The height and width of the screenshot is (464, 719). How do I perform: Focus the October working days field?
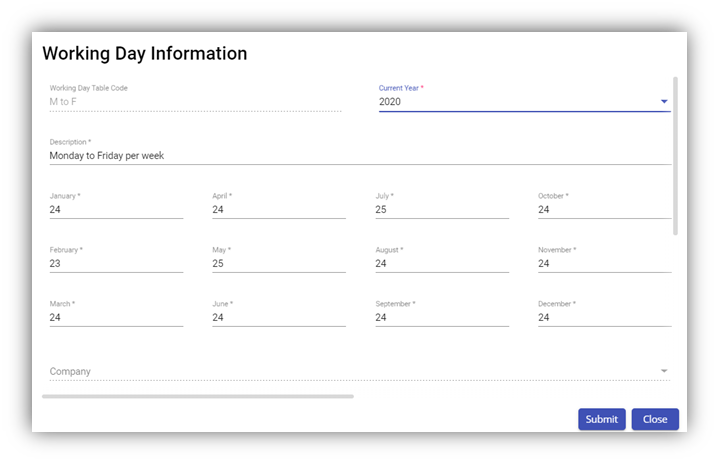click(x=604, y=210)
